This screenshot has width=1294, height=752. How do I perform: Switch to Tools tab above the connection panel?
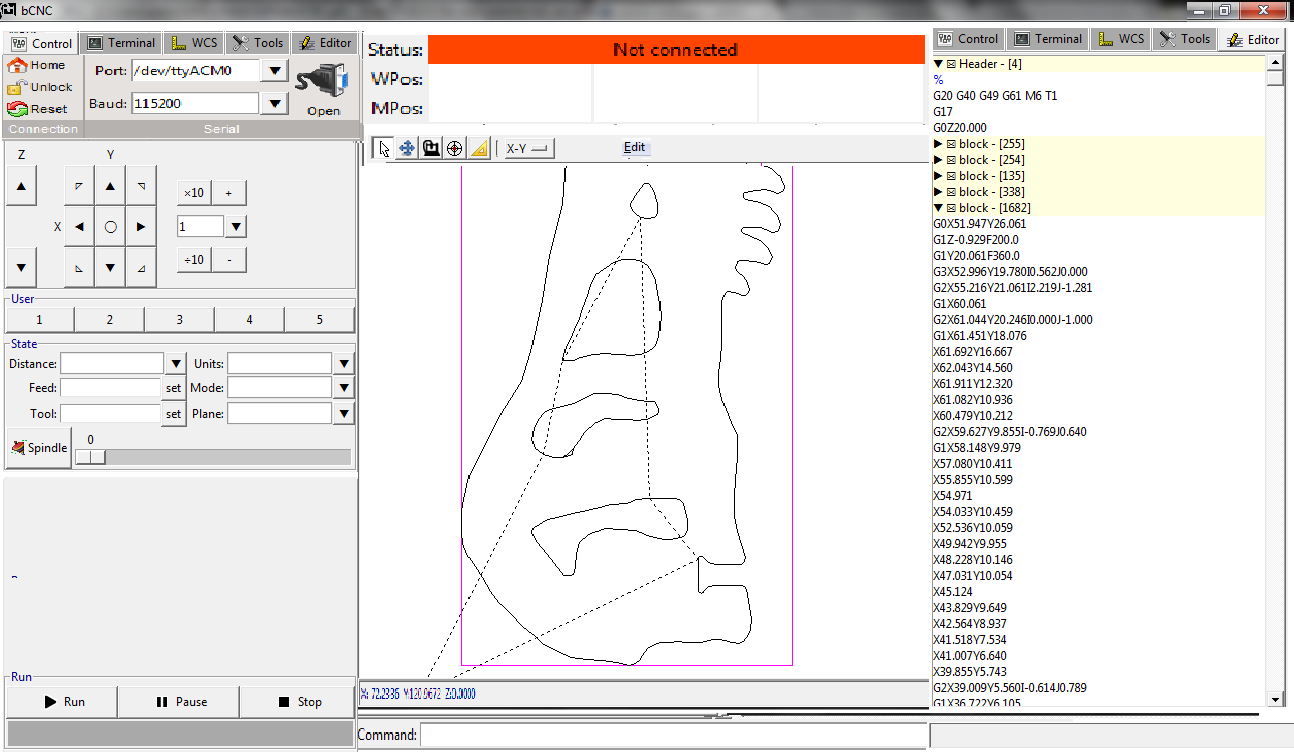pyautogui.click(x=258, y=43)
